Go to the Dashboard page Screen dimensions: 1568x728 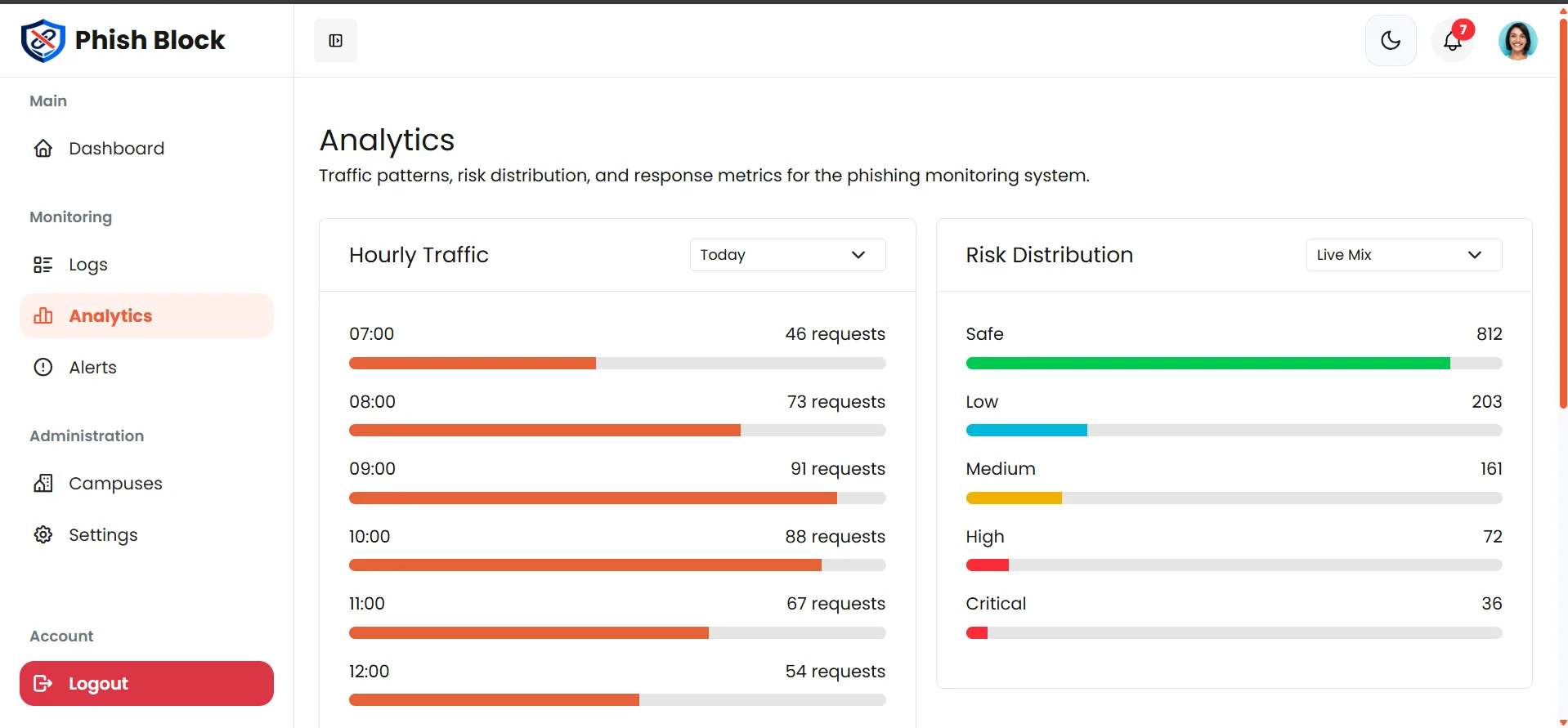point(147,148)
